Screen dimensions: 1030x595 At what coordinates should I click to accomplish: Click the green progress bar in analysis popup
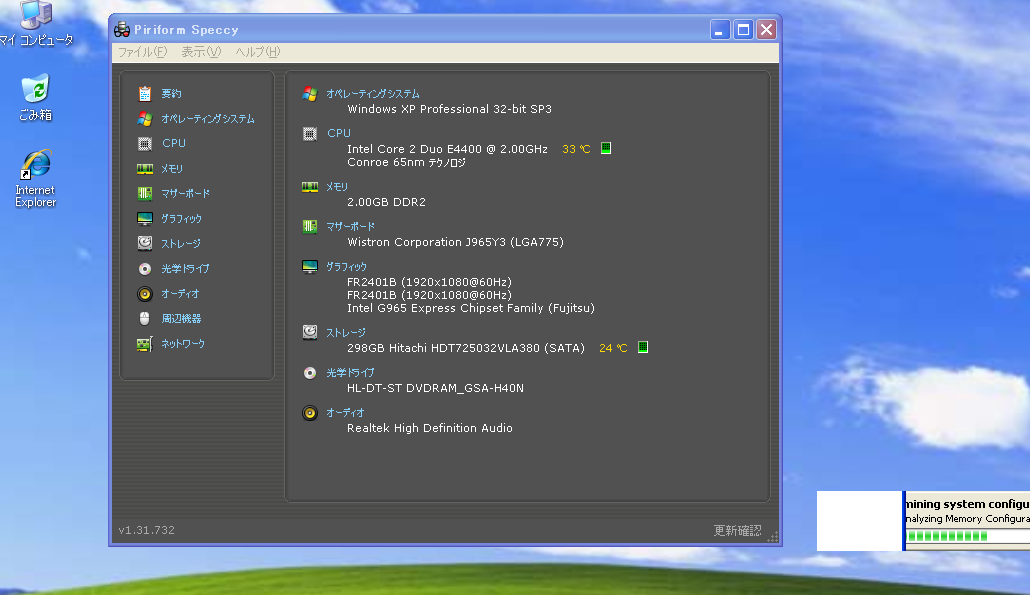pyautogui.click(x=948, y=536)
